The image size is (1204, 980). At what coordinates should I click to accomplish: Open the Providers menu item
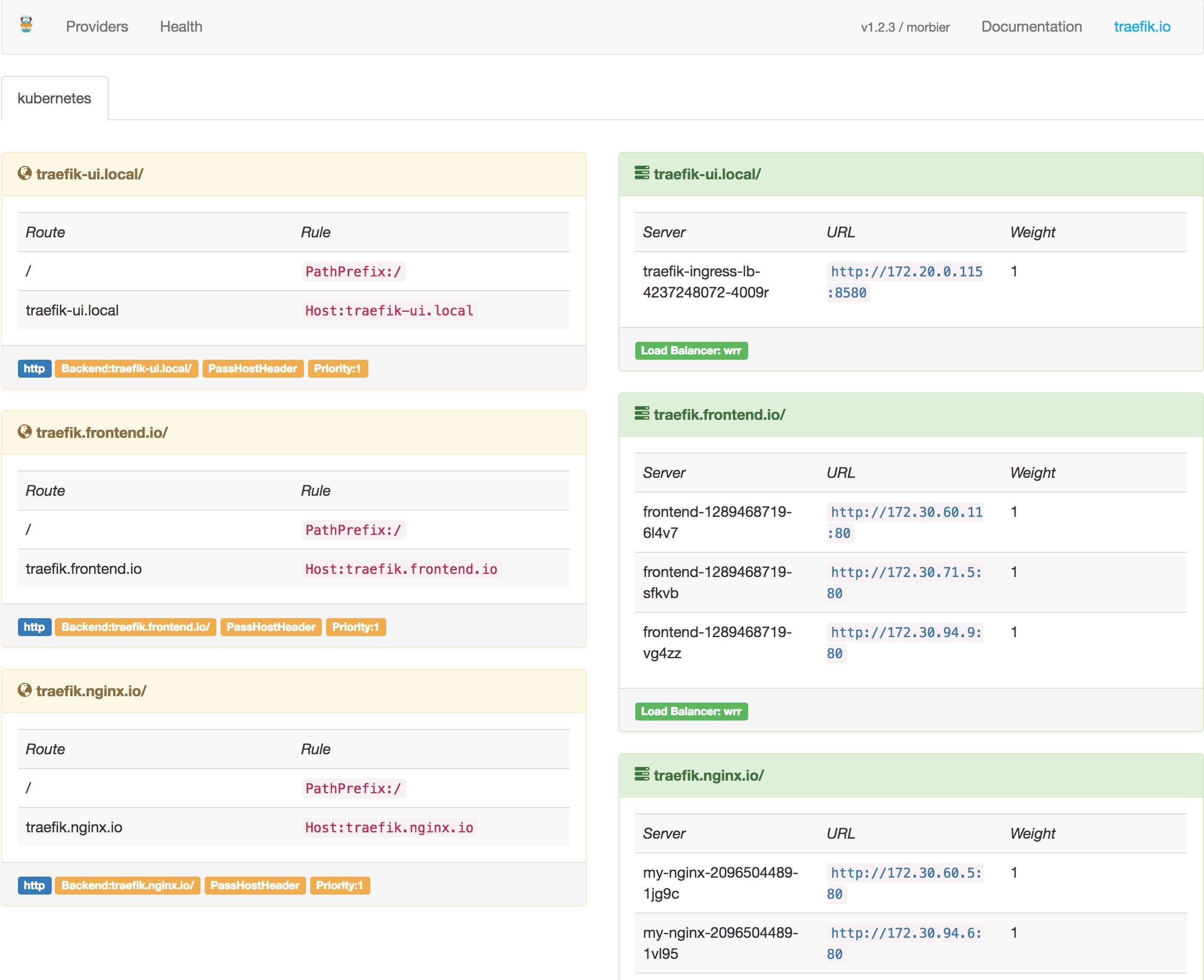(x=97, y=26)
